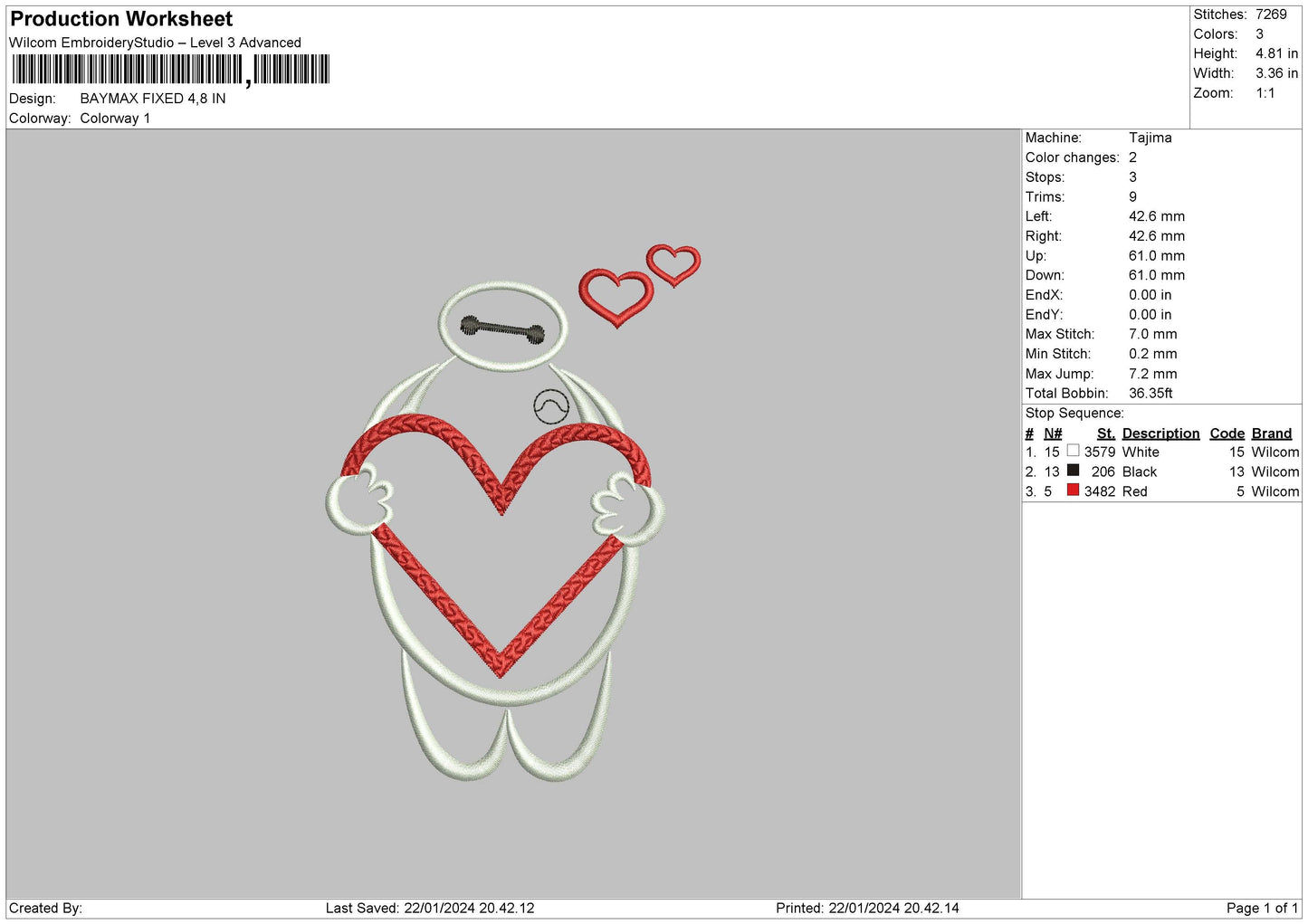Select design name 'BAYMAX FIXED 4,8 IN'

pyautogui.click(x=153, y=99)
